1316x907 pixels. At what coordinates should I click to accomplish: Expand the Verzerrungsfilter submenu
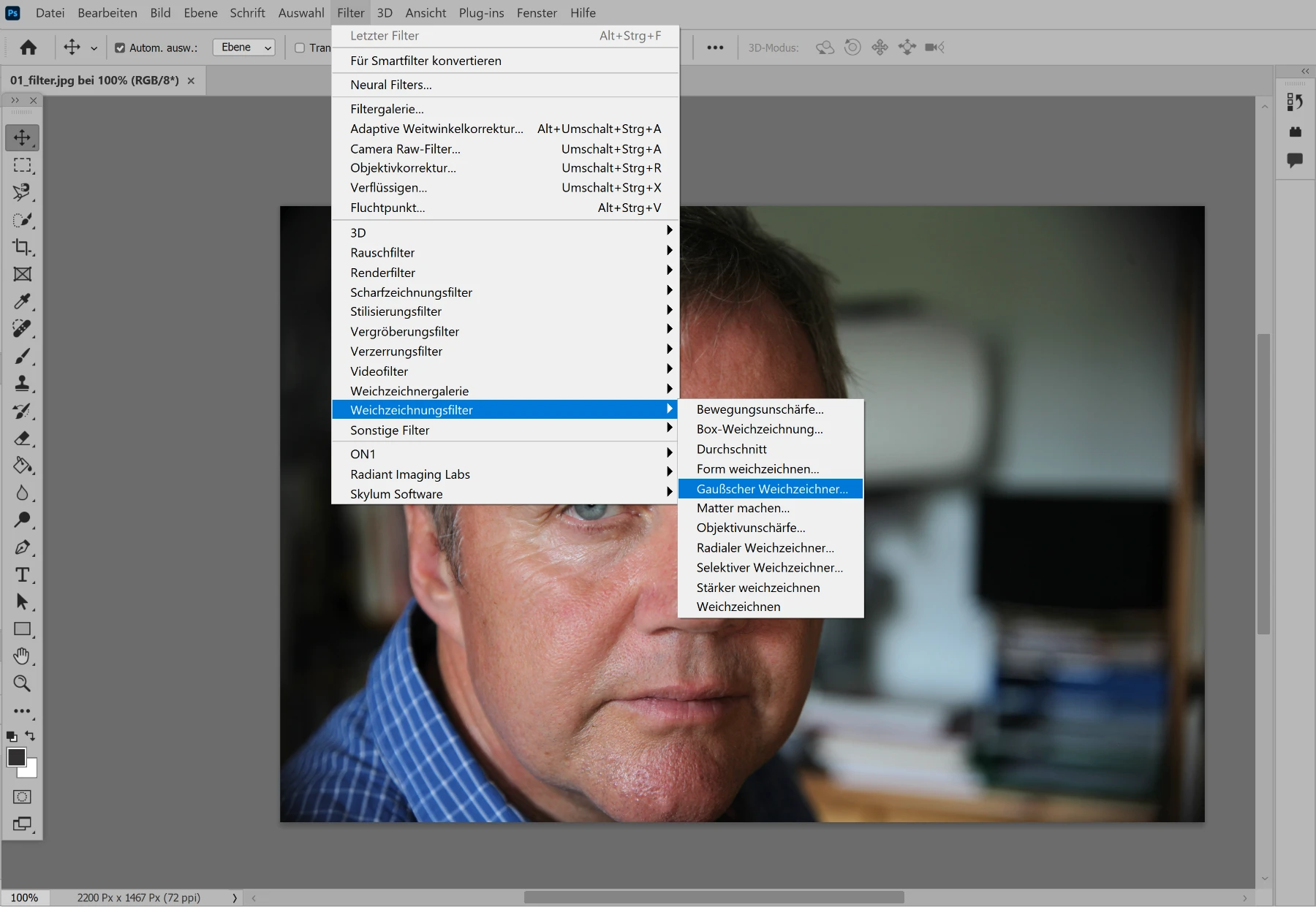tap(505, 351)
